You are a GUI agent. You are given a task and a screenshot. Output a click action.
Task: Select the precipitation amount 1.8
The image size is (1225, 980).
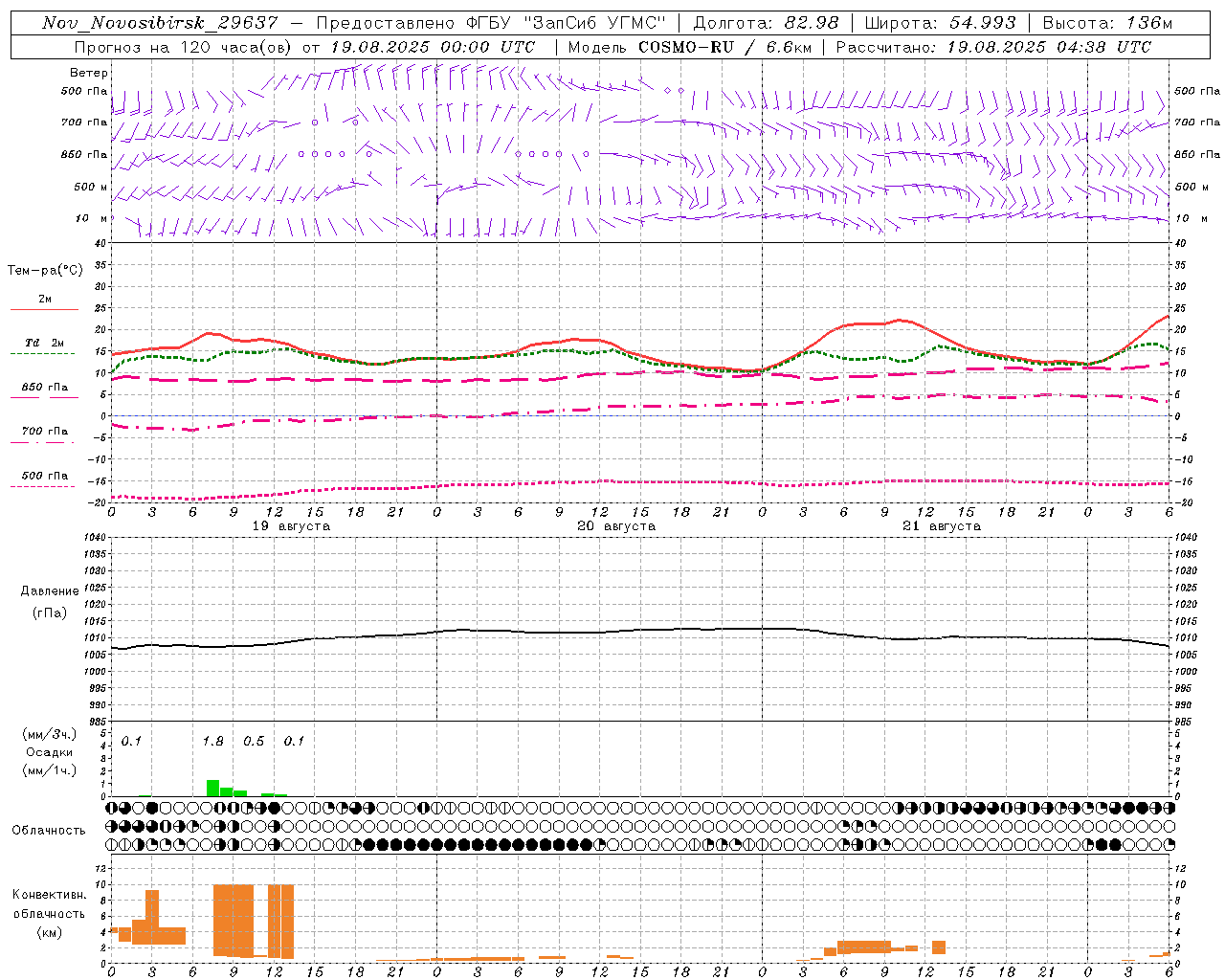pyautogui.click(x=212, y=742)
